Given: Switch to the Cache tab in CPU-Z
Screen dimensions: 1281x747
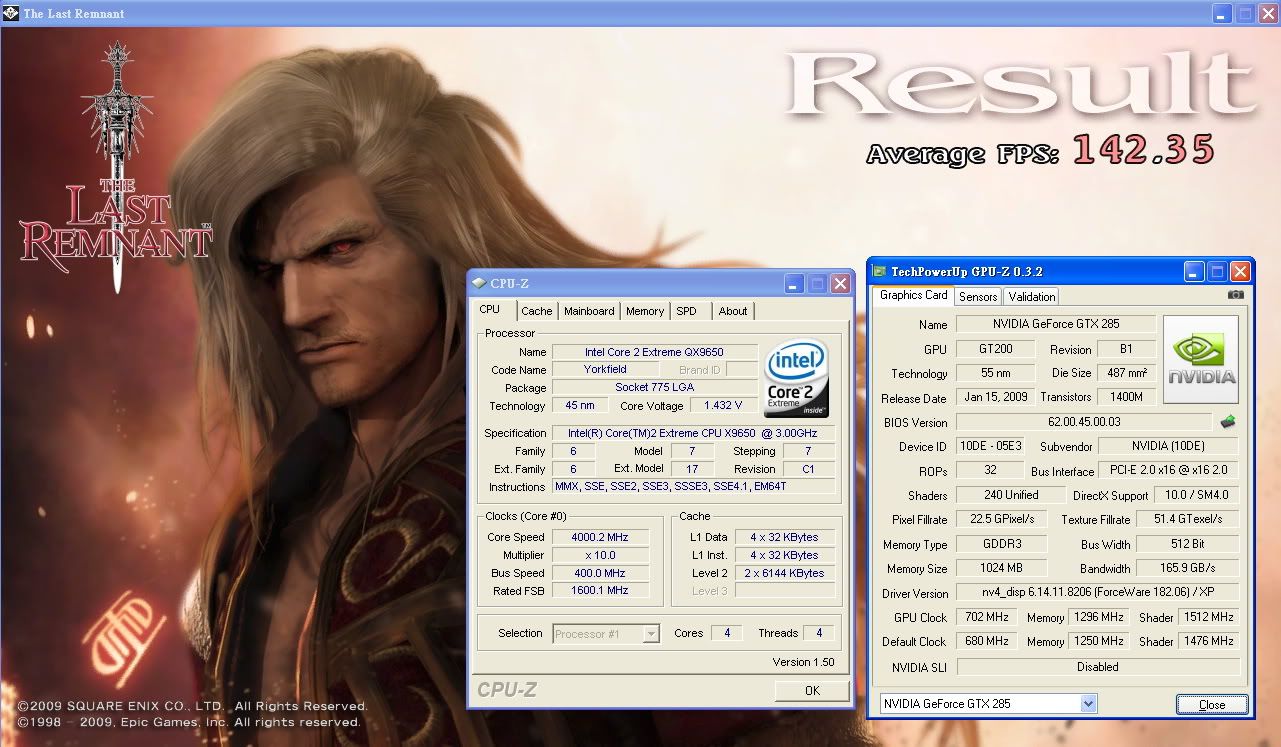Looking at the screenshot, I should [x=536, y=311].
